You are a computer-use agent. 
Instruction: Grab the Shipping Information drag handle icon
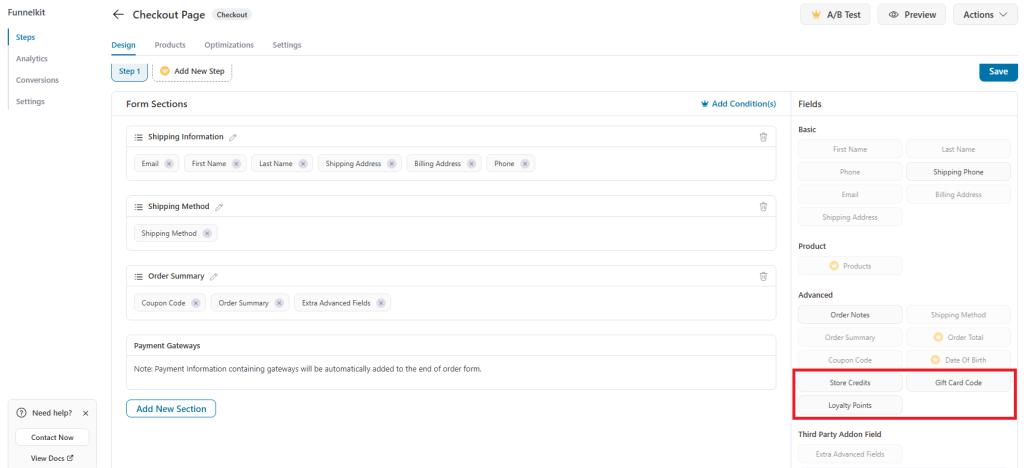[138, 137]
